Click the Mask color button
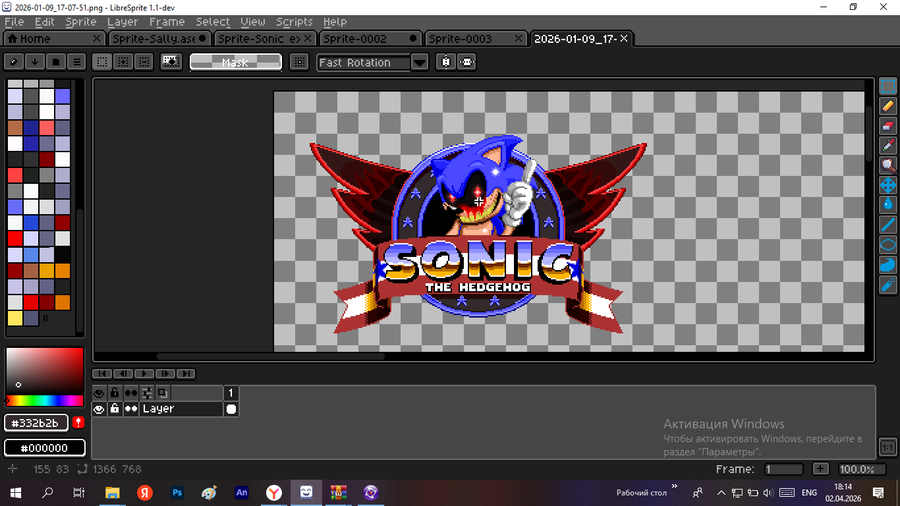 coord(236,62)
